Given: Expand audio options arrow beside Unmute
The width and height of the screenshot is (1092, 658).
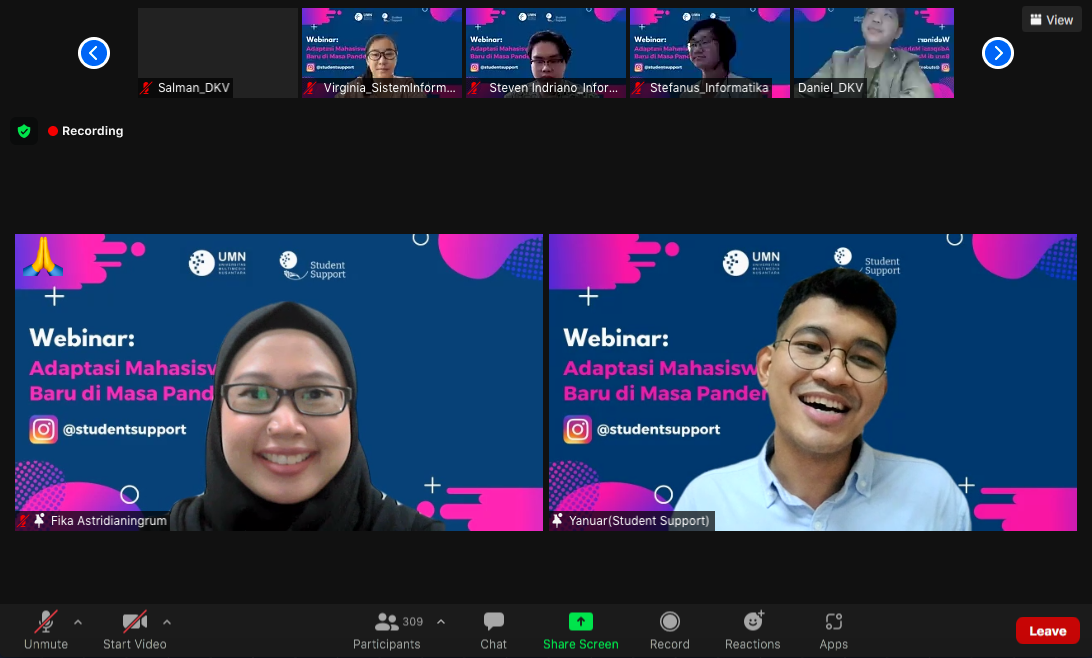Looking at the screenshot, I should (78, 622).
